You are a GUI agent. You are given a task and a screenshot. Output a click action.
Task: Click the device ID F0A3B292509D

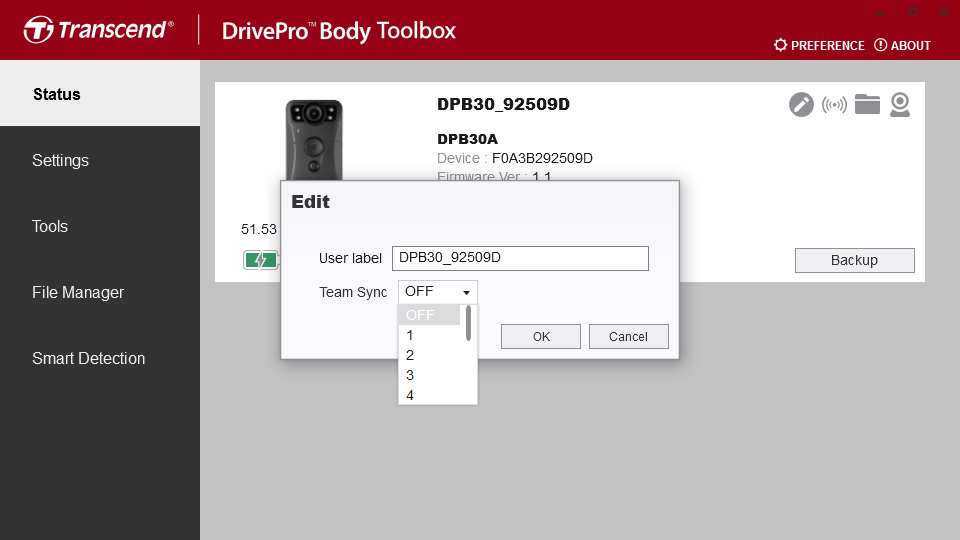542,159
